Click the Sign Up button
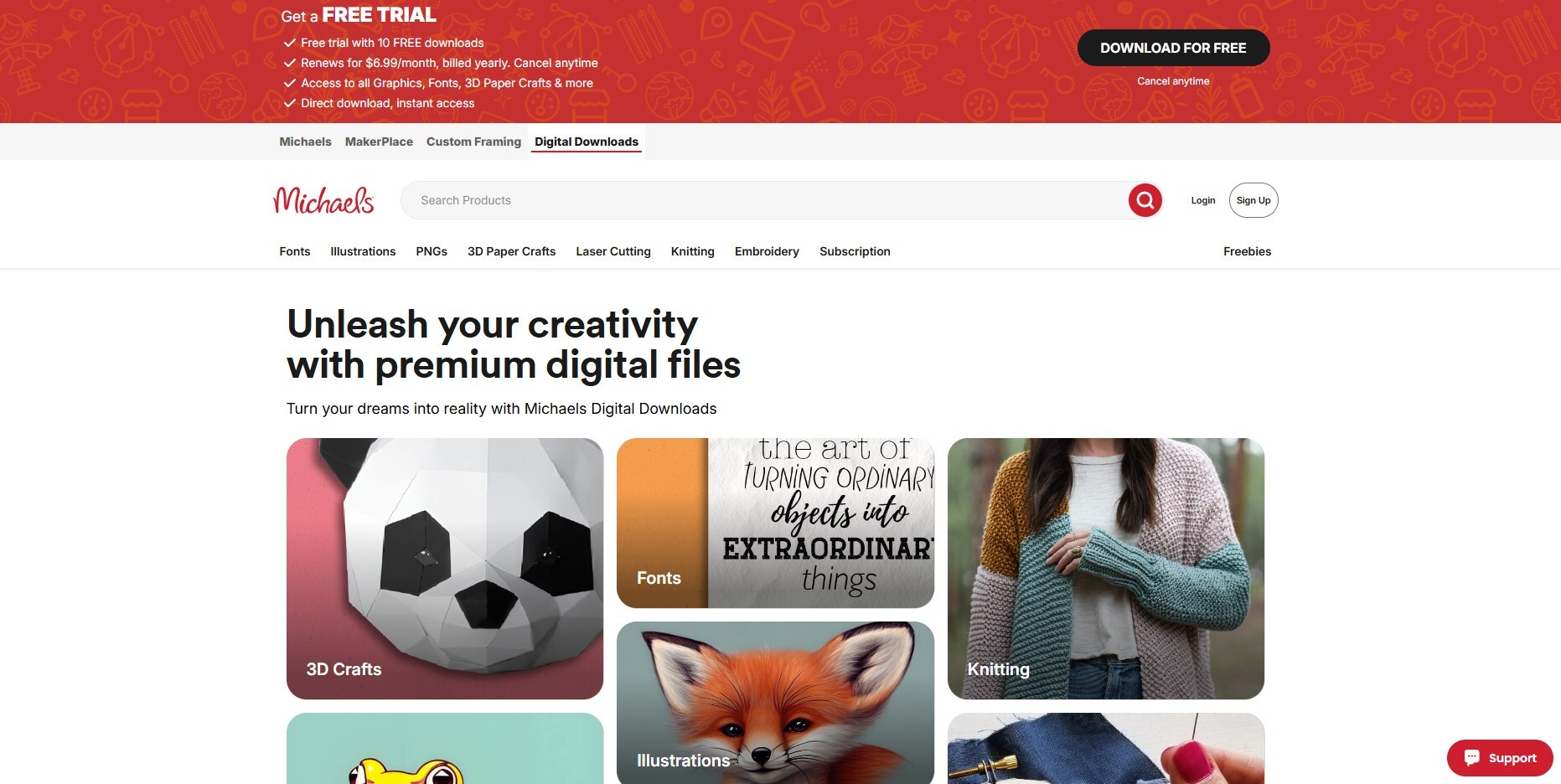The height and width of the screenshot is (784, 1561). pos(1253,200)
